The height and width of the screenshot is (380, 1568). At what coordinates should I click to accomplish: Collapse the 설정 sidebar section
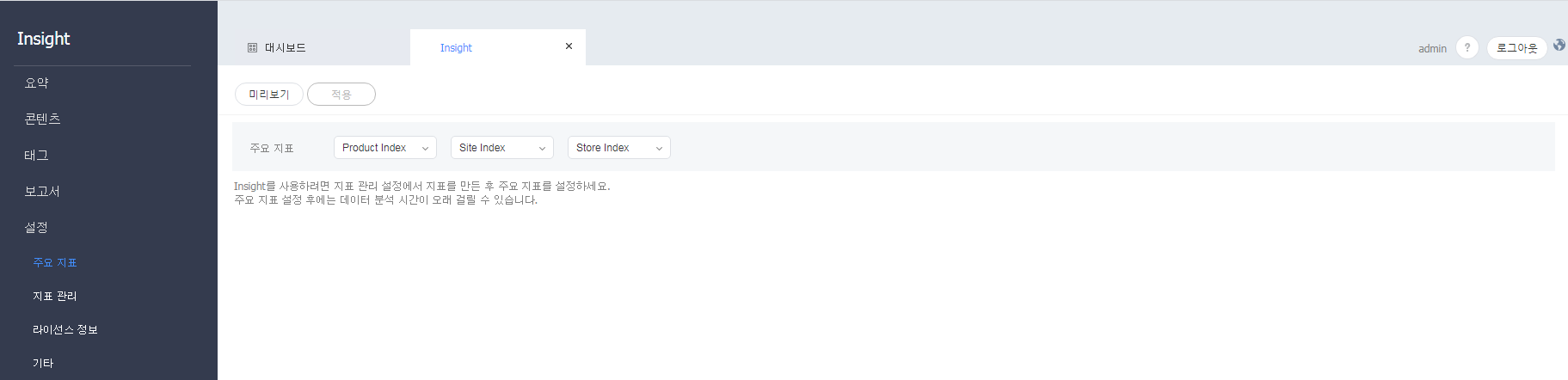[37, 228]
